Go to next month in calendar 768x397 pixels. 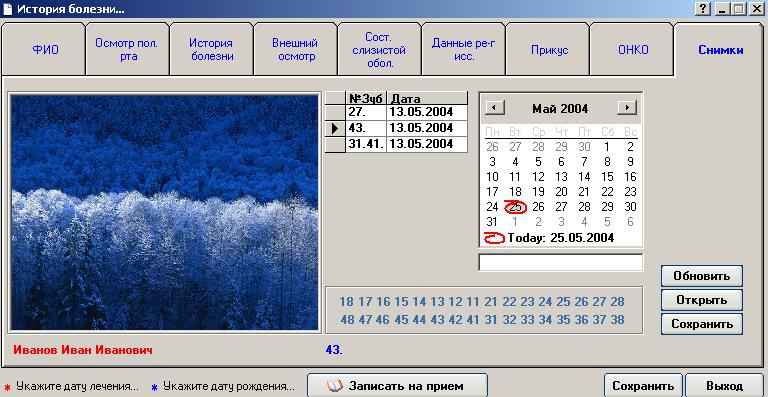tap(627, 107)
